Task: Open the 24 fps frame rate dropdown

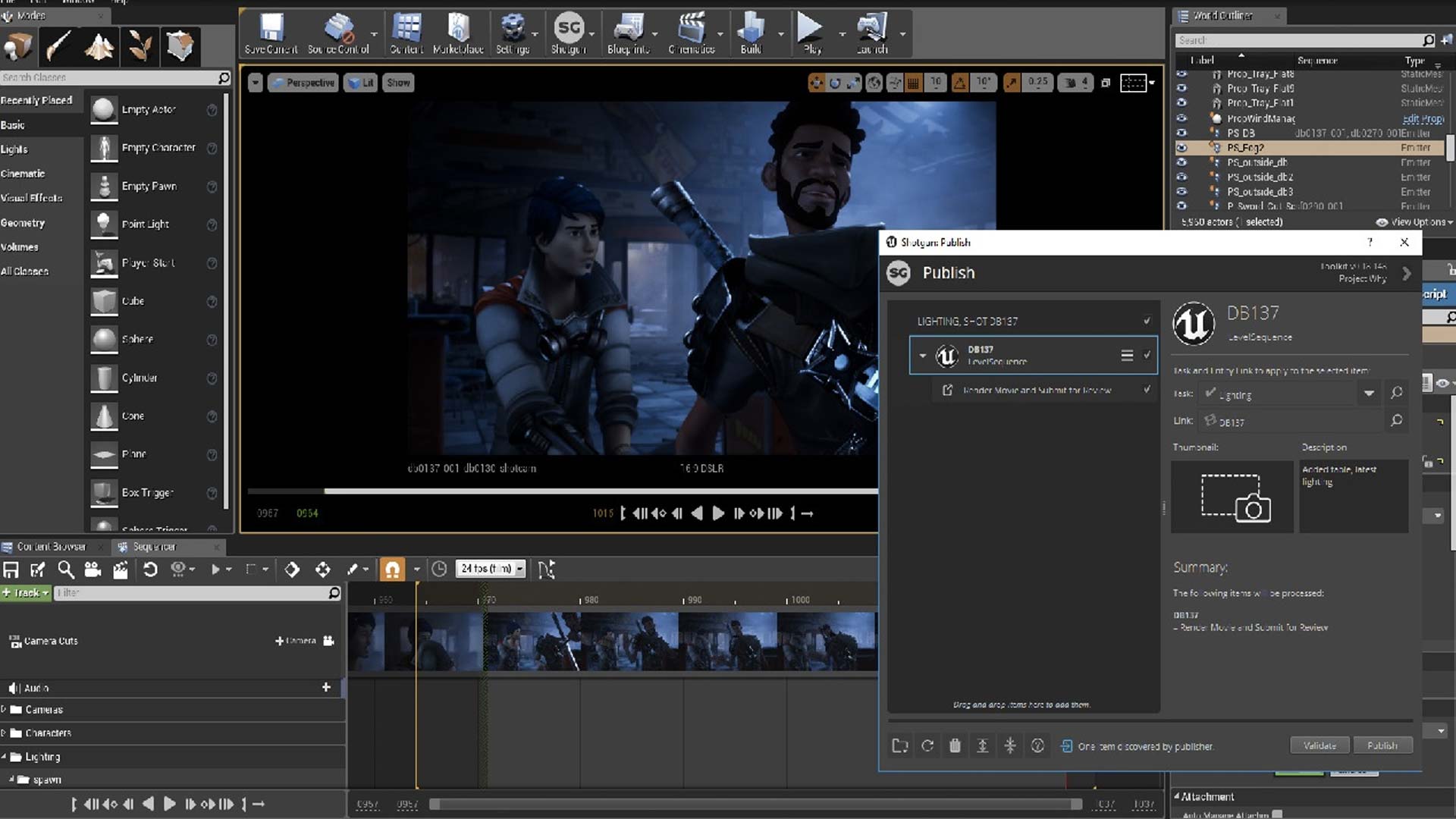Action: pyautogui.click(x=491, y=569)
